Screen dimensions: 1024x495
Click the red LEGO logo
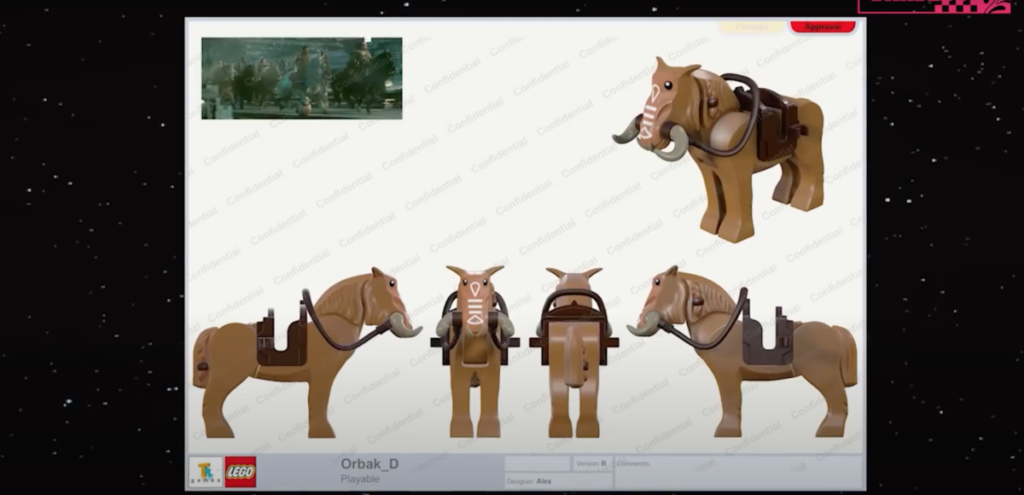click(240, 471)
